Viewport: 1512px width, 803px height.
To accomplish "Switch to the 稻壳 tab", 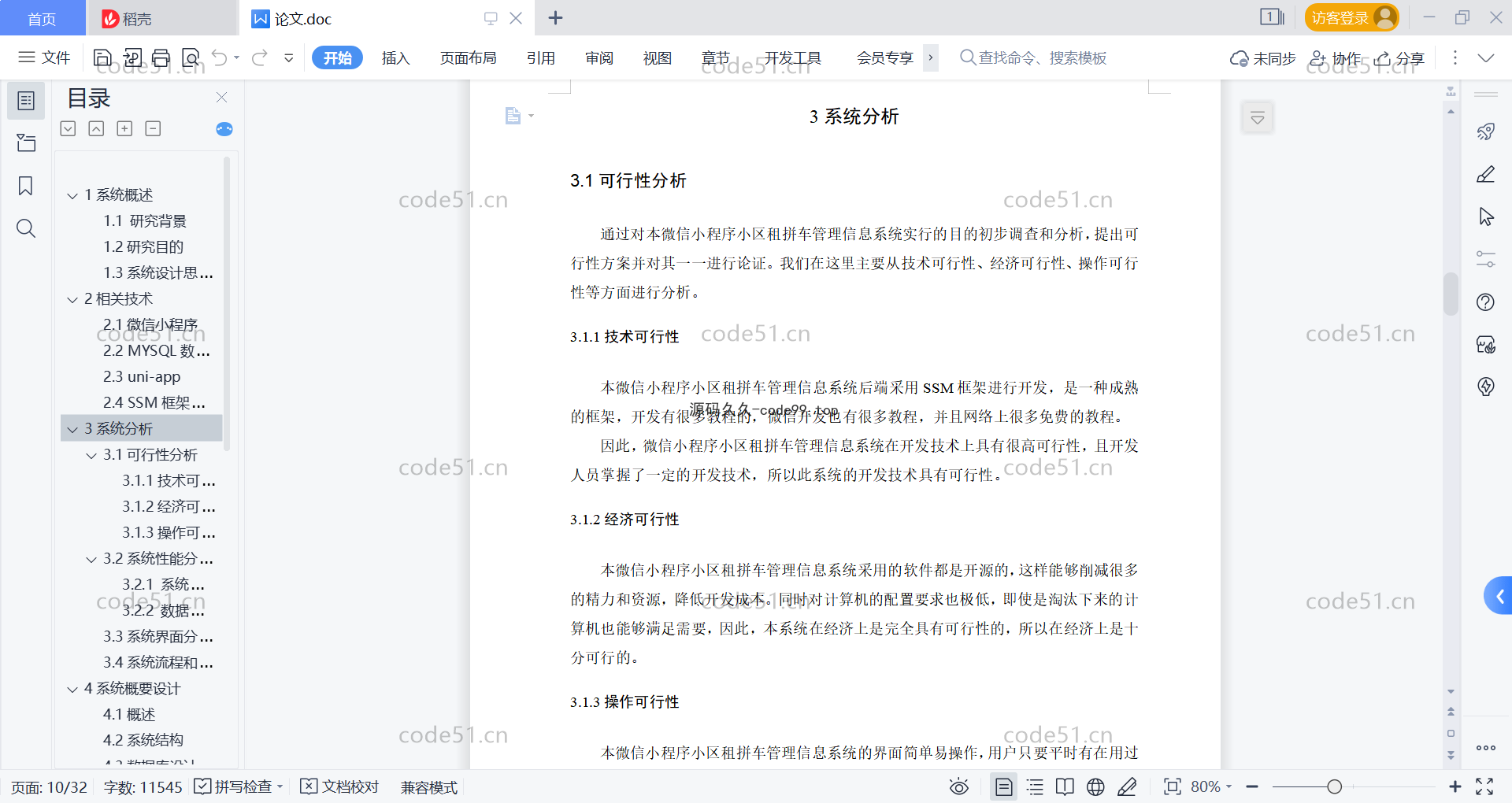I will coord(161,18).
